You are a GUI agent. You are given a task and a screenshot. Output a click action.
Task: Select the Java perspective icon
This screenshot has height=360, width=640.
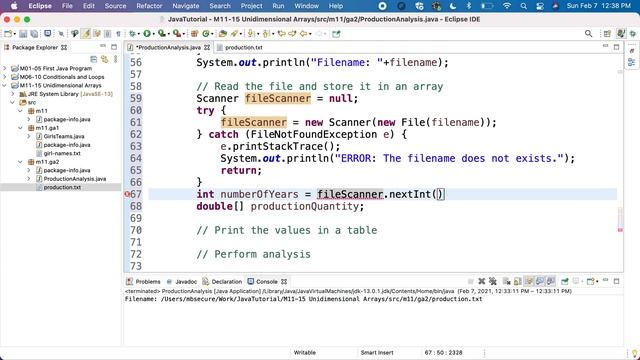[620, 34]
